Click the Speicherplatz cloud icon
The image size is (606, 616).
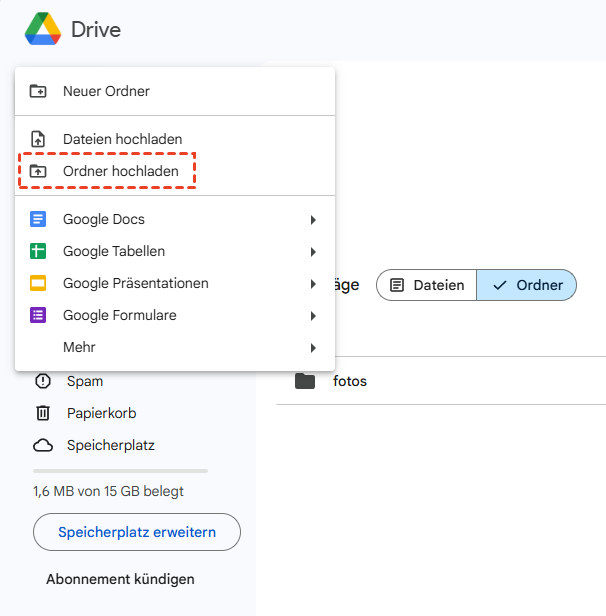43,445
